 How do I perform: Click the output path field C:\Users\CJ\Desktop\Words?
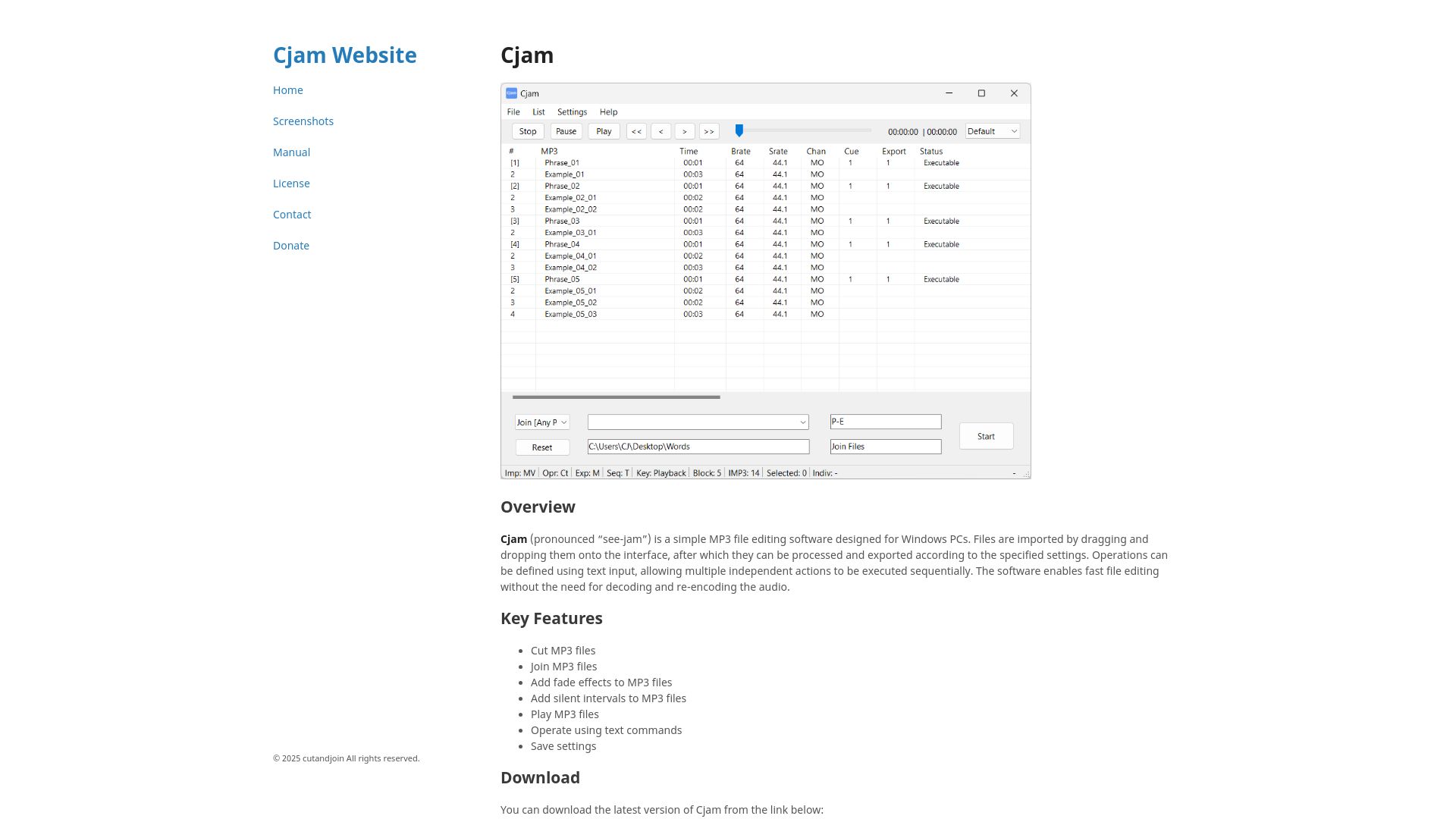point(698,447)
